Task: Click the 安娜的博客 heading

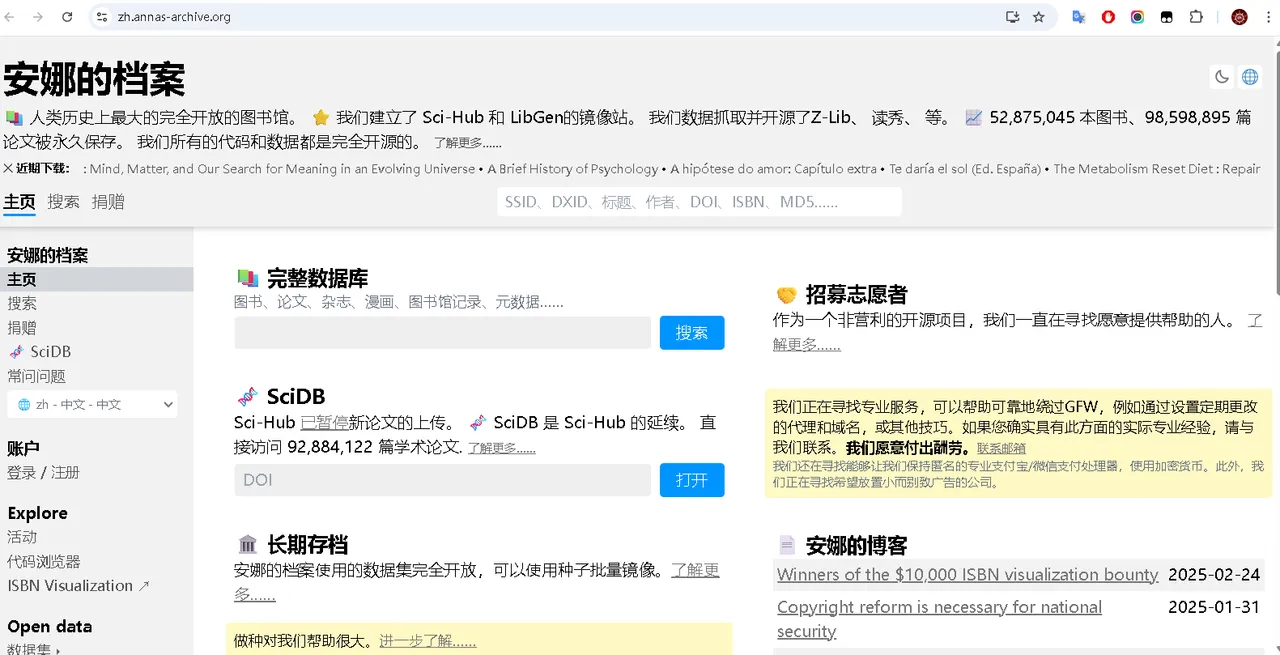Action: pyautogui.click(x=856, y=546)
